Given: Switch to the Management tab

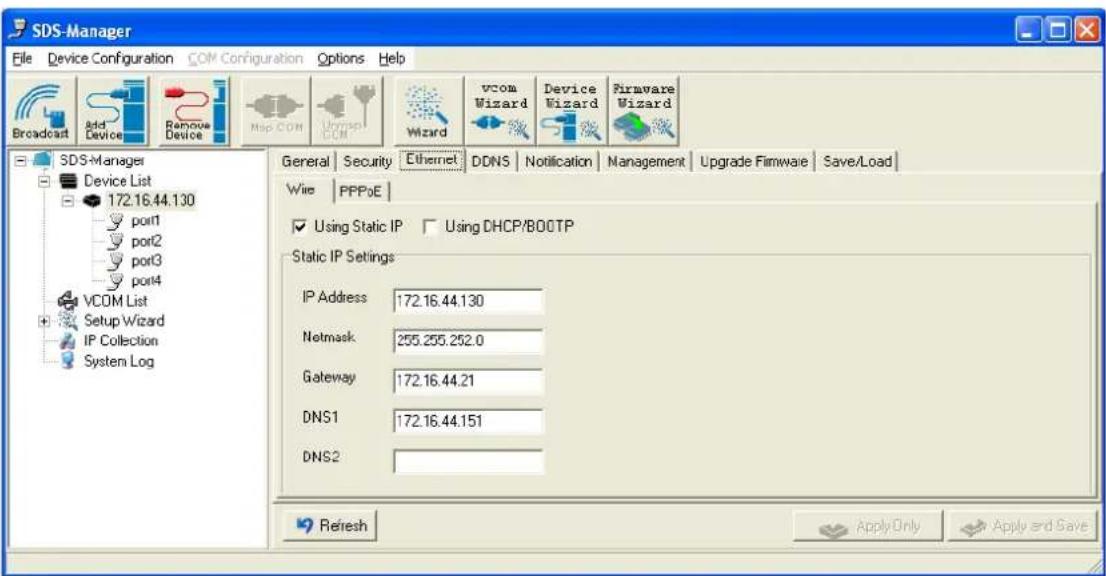Looking at the screenshot, I should (646, 161).
